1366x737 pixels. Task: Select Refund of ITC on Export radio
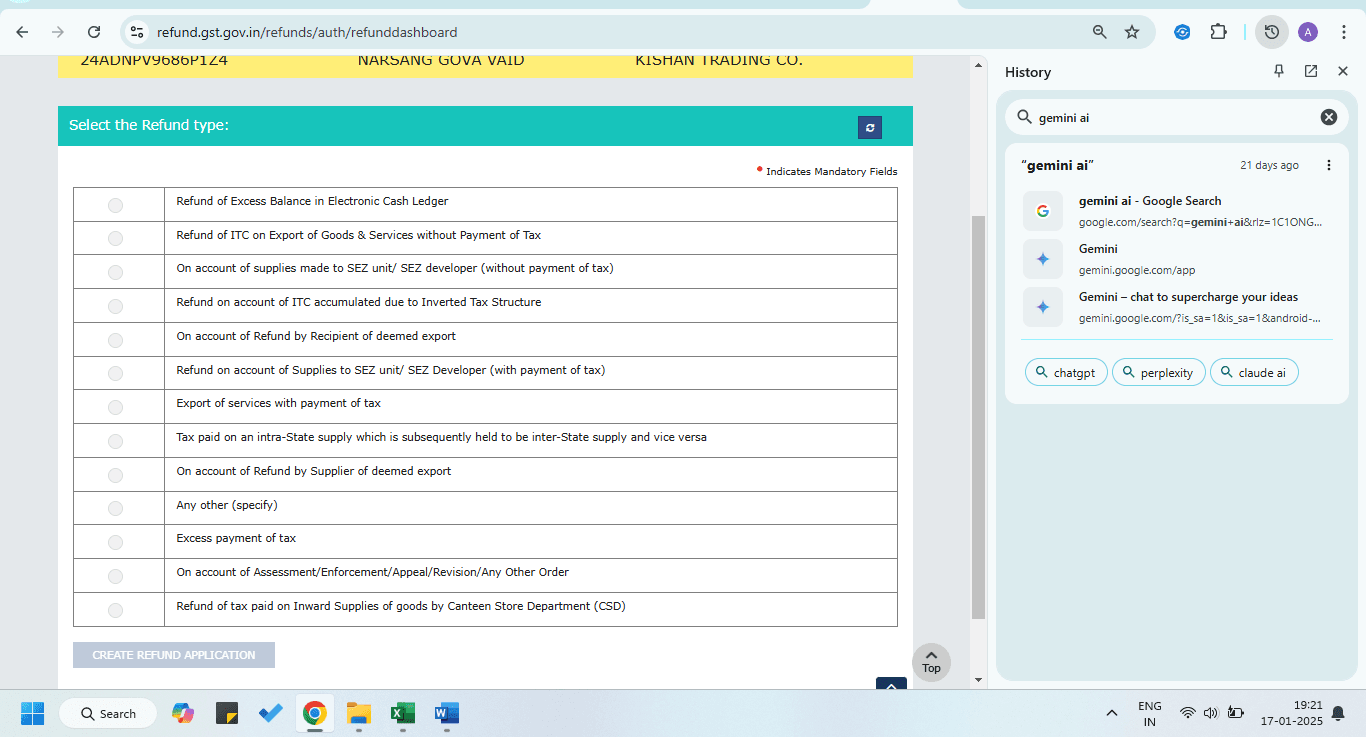coord(115,238)
